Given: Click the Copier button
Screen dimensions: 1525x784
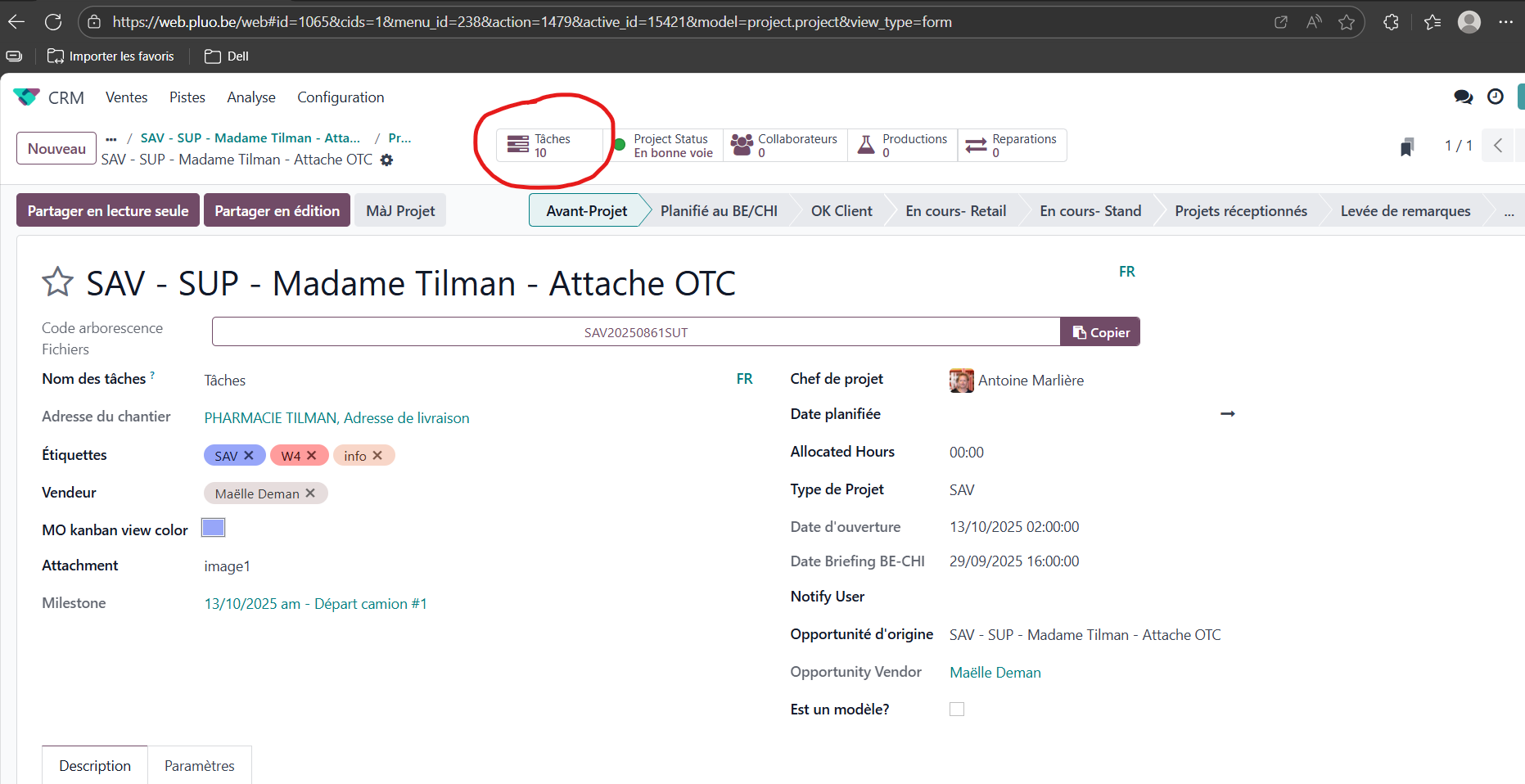Looking at the screenshot, I should [1100, 332].
